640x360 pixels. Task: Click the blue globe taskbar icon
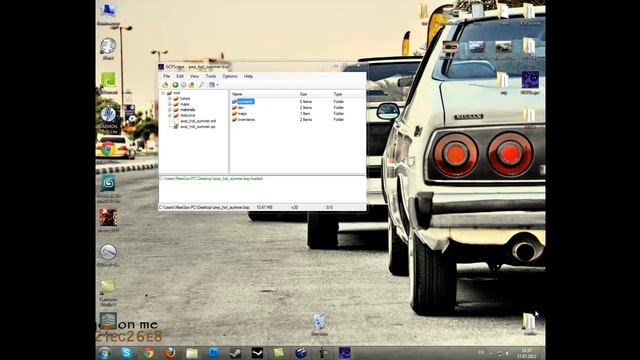pos(301,353)
